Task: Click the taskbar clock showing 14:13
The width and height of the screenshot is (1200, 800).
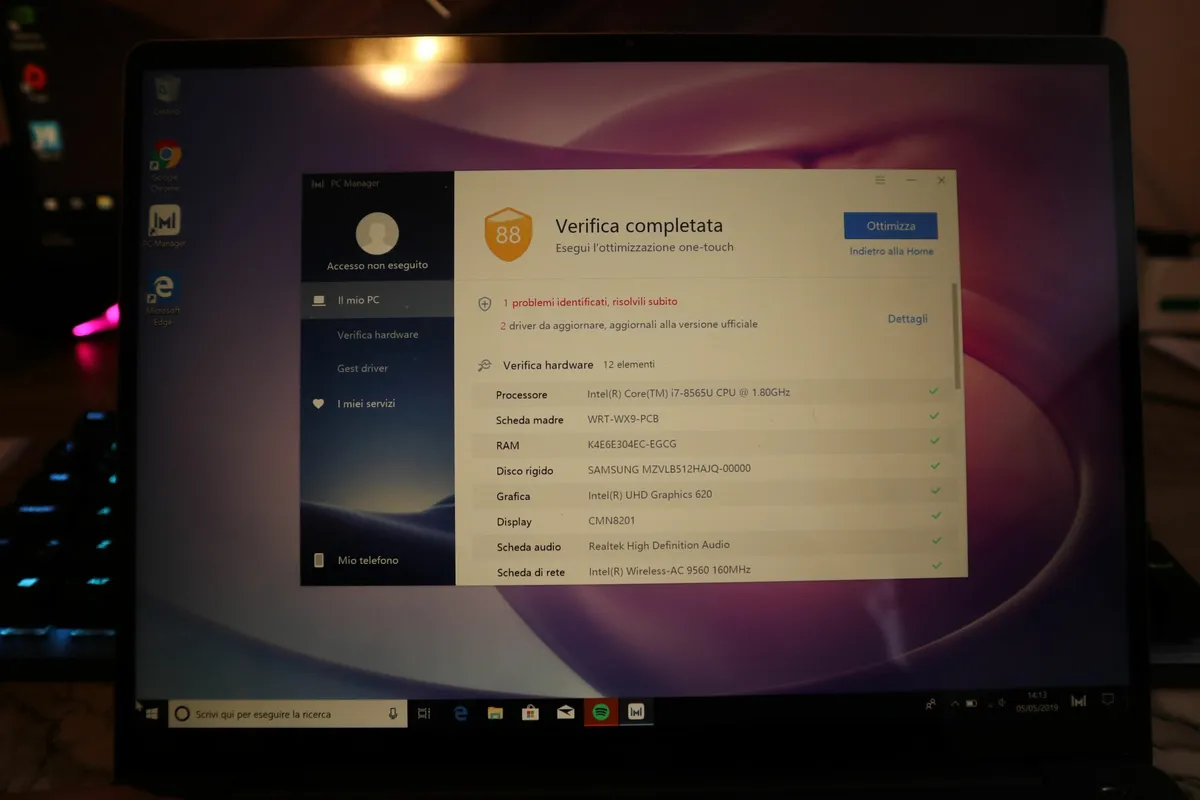Action: click(x=1035, y=701)
